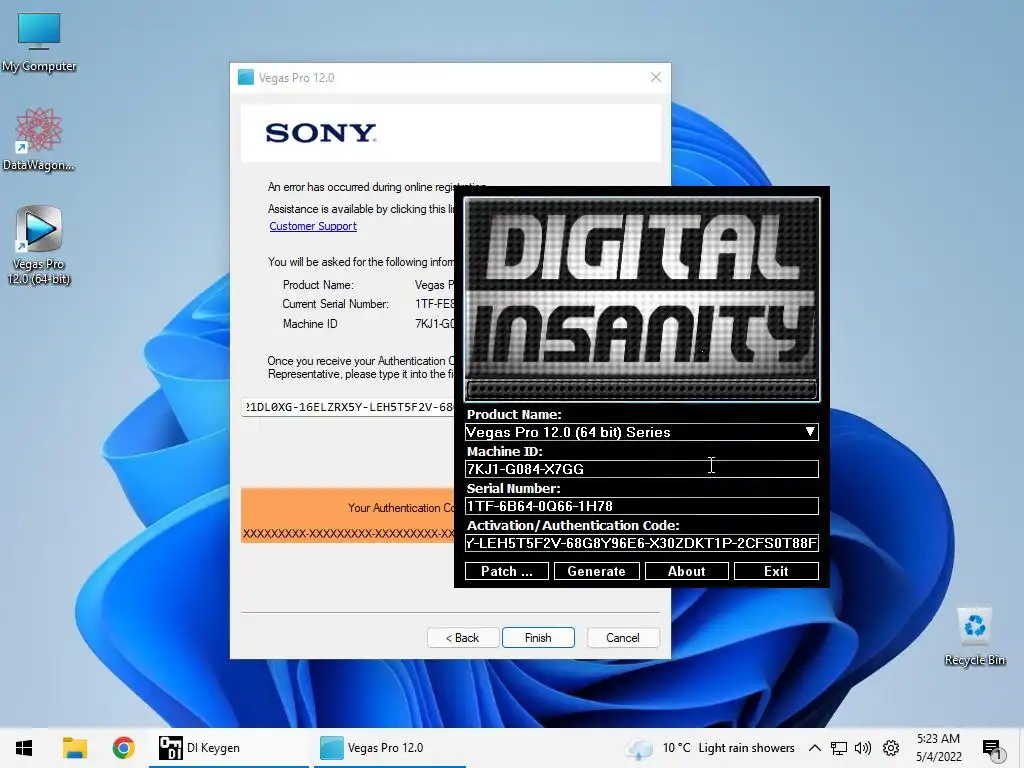Open the Windows Start menu

pos(24,748)
